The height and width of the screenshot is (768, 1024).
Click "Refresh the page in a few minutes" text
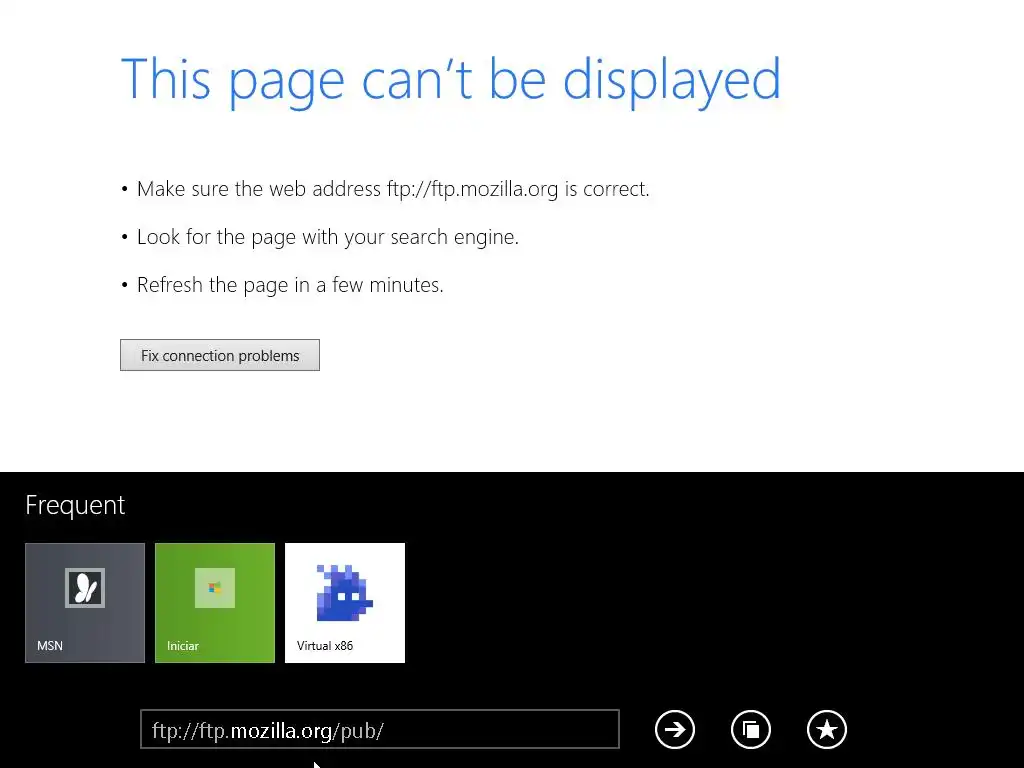pos(290,285)
